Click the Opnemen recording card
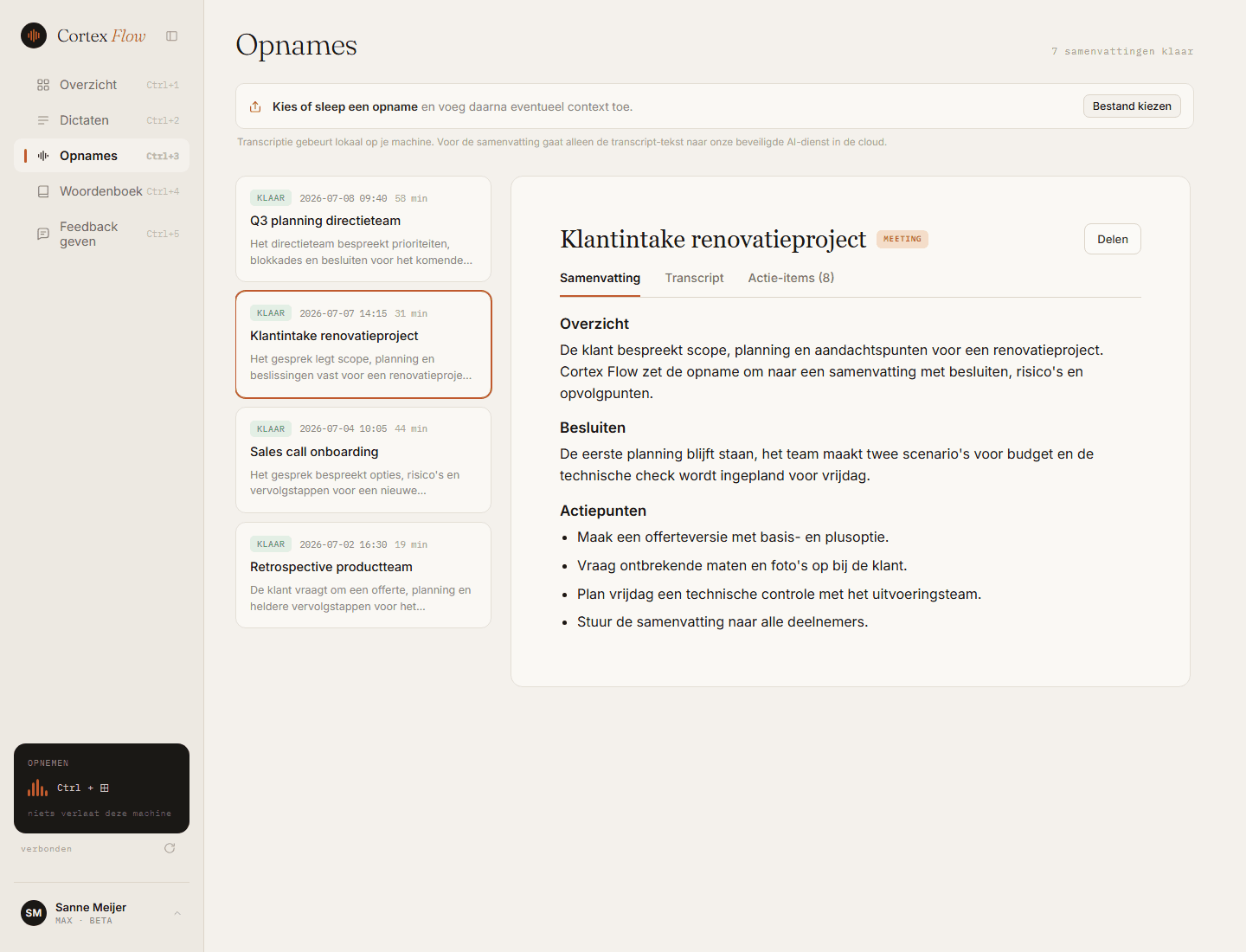1246x952 pixels. 101,788
